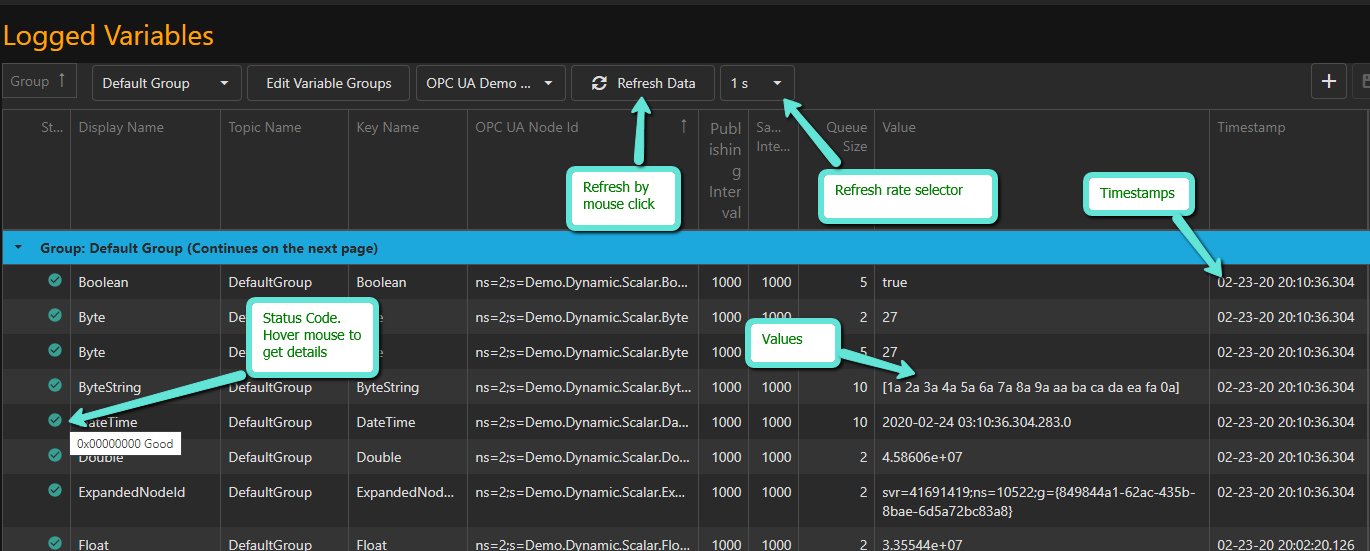Collapse the Default Group row expander
The width and height of the screenshot is (1370, 551).
point(17,248)
